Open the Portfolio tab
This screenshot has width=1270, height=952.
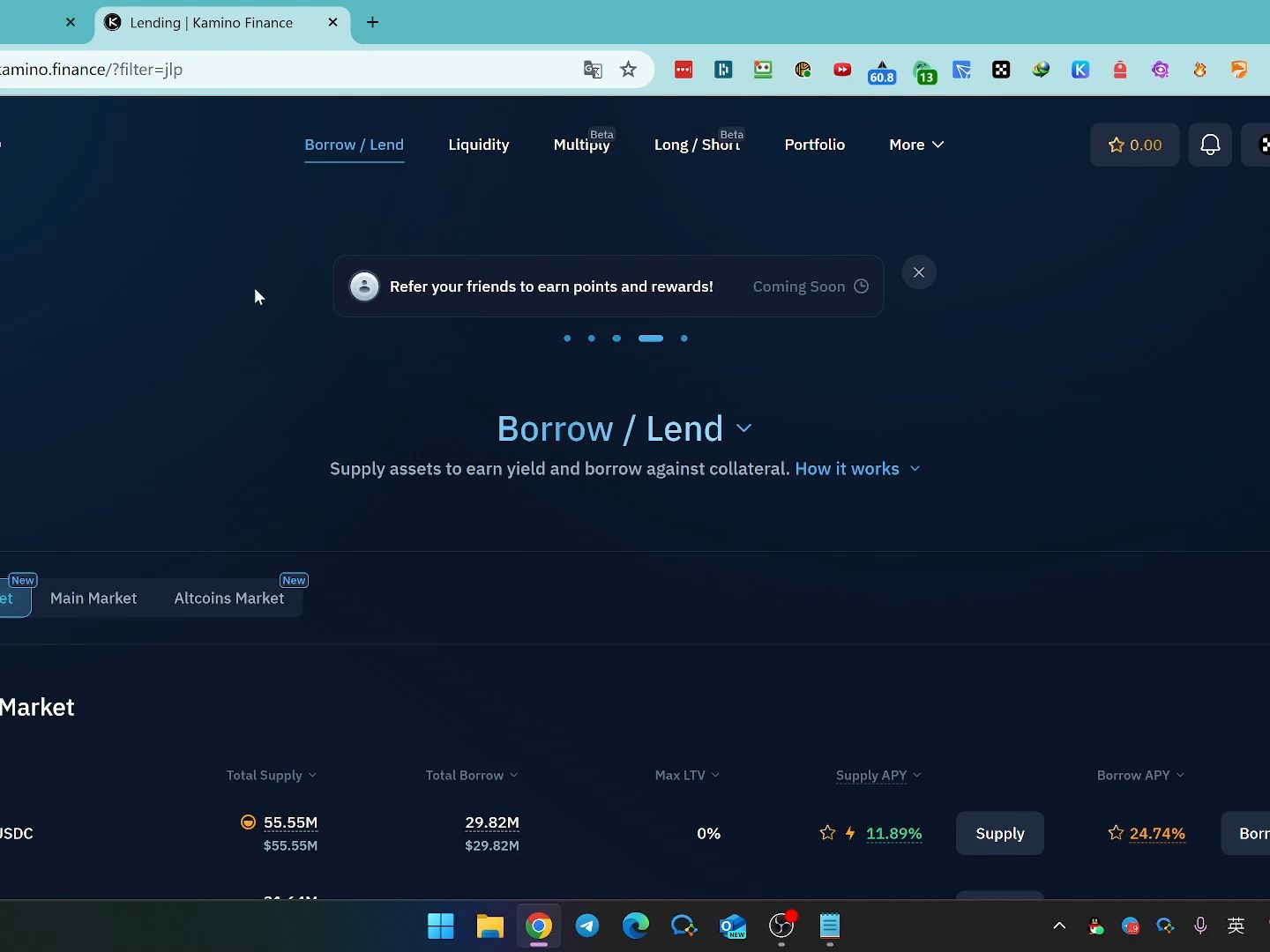[x=815, y=145]
